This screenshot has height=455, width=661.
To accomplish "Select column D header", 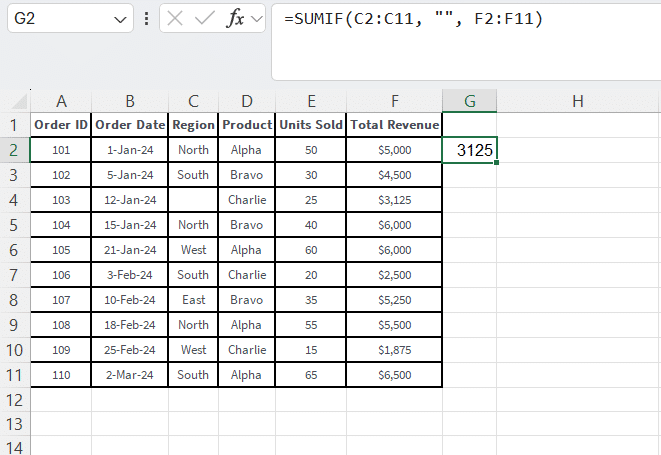I will (247, 101).
